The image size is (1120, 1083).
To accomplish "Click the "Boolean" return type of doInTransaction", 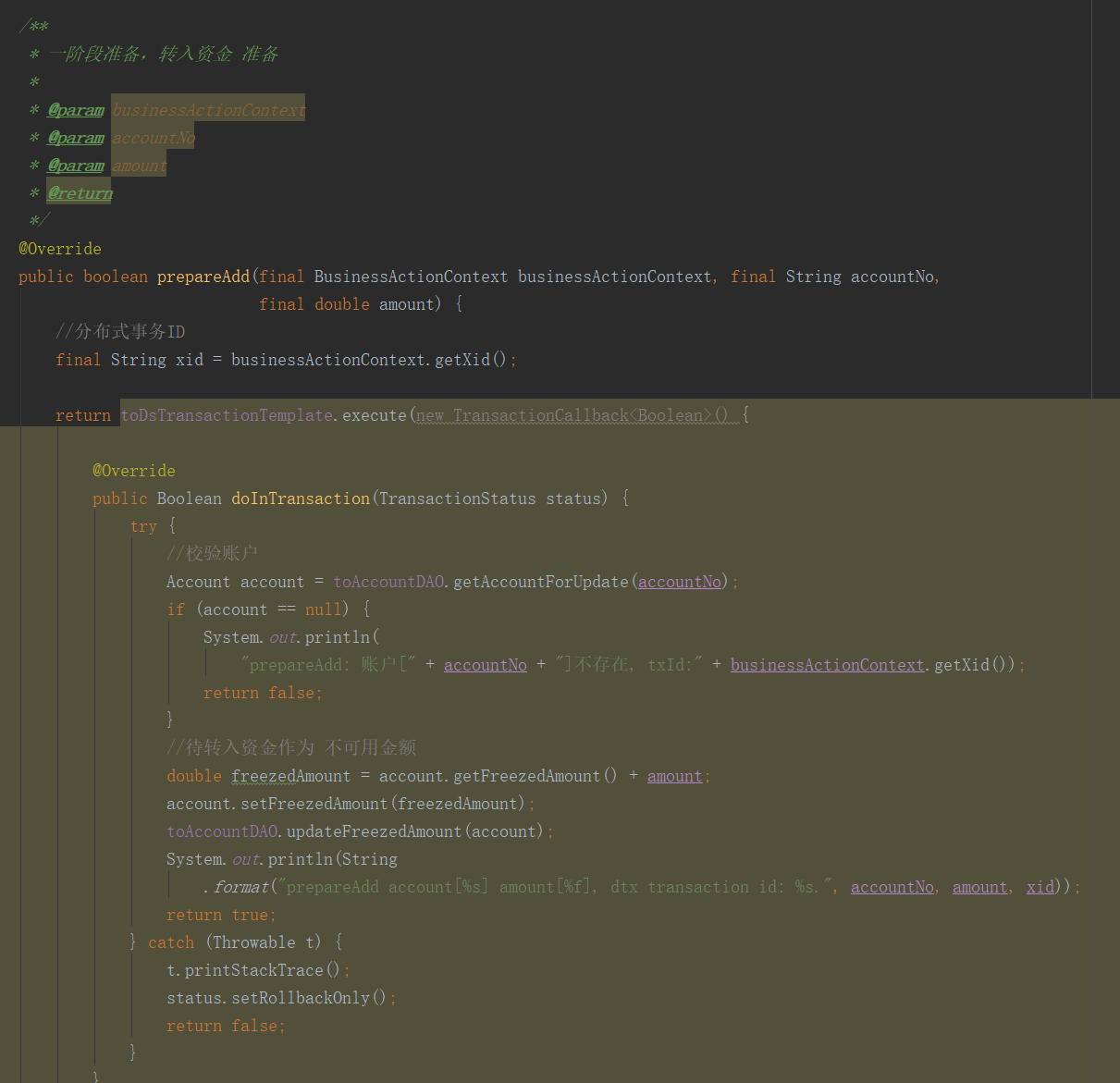I will click(190, 498).
